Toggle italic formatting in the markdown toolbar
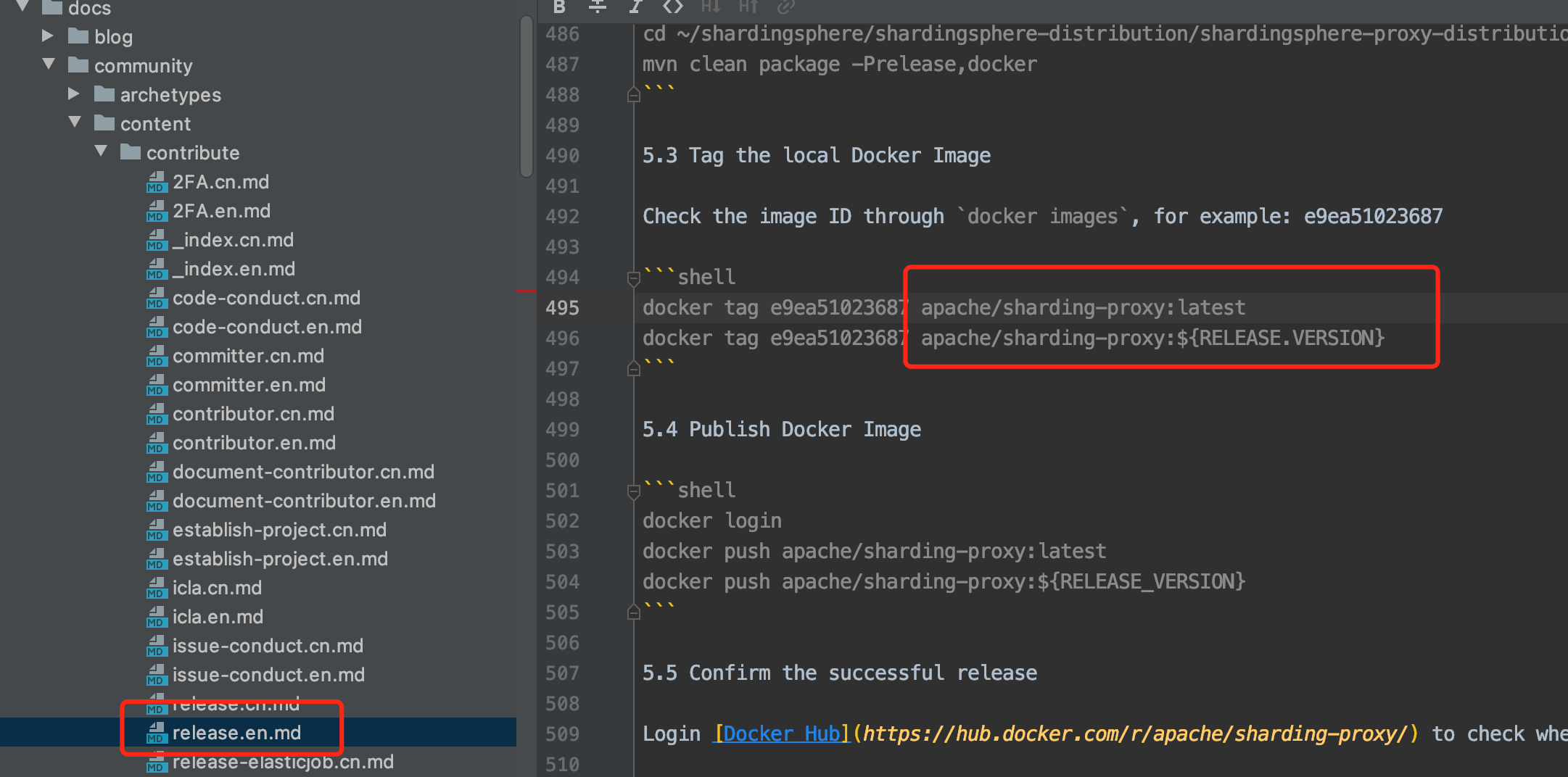The height and width of the screenshot is (777, 1568). pos(635,7)
